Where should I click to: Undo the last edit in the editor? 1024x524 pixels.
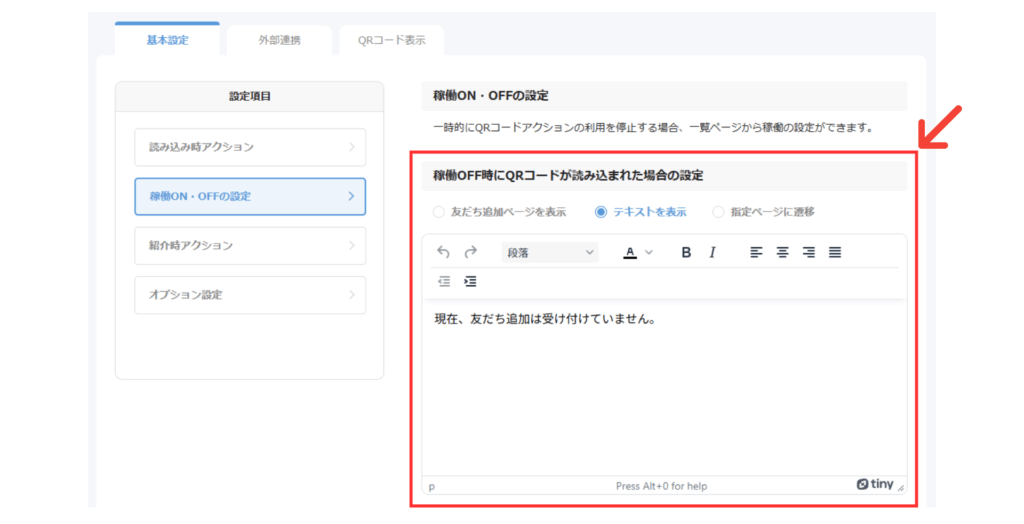coord(443,252)
